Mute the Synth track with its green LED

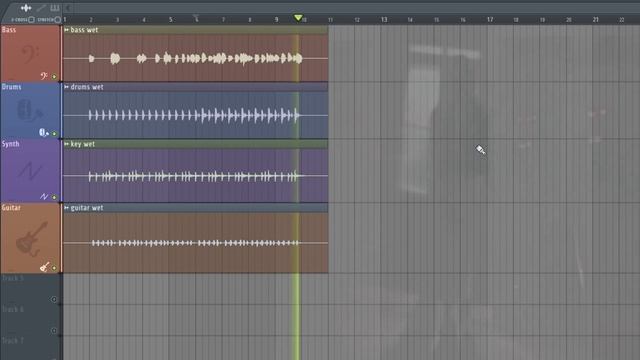tap(54, 197)
